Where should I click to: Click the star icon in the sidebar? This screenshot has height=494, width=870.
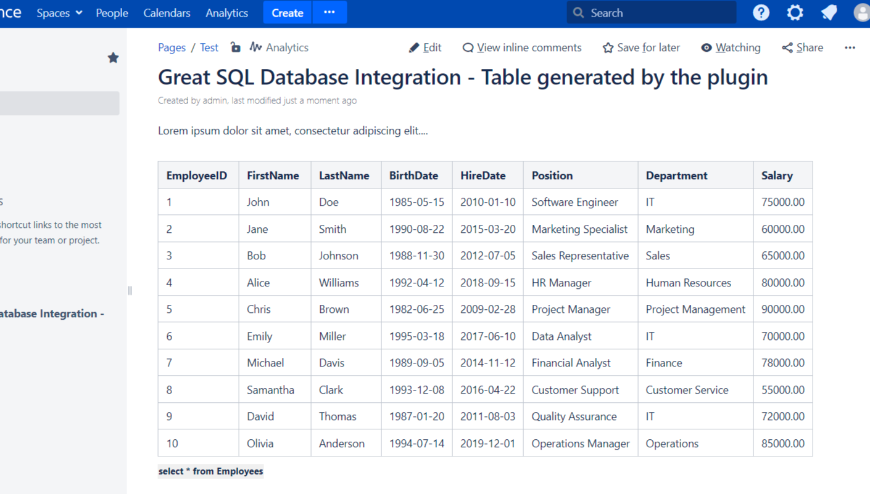(x=113, y=58)
